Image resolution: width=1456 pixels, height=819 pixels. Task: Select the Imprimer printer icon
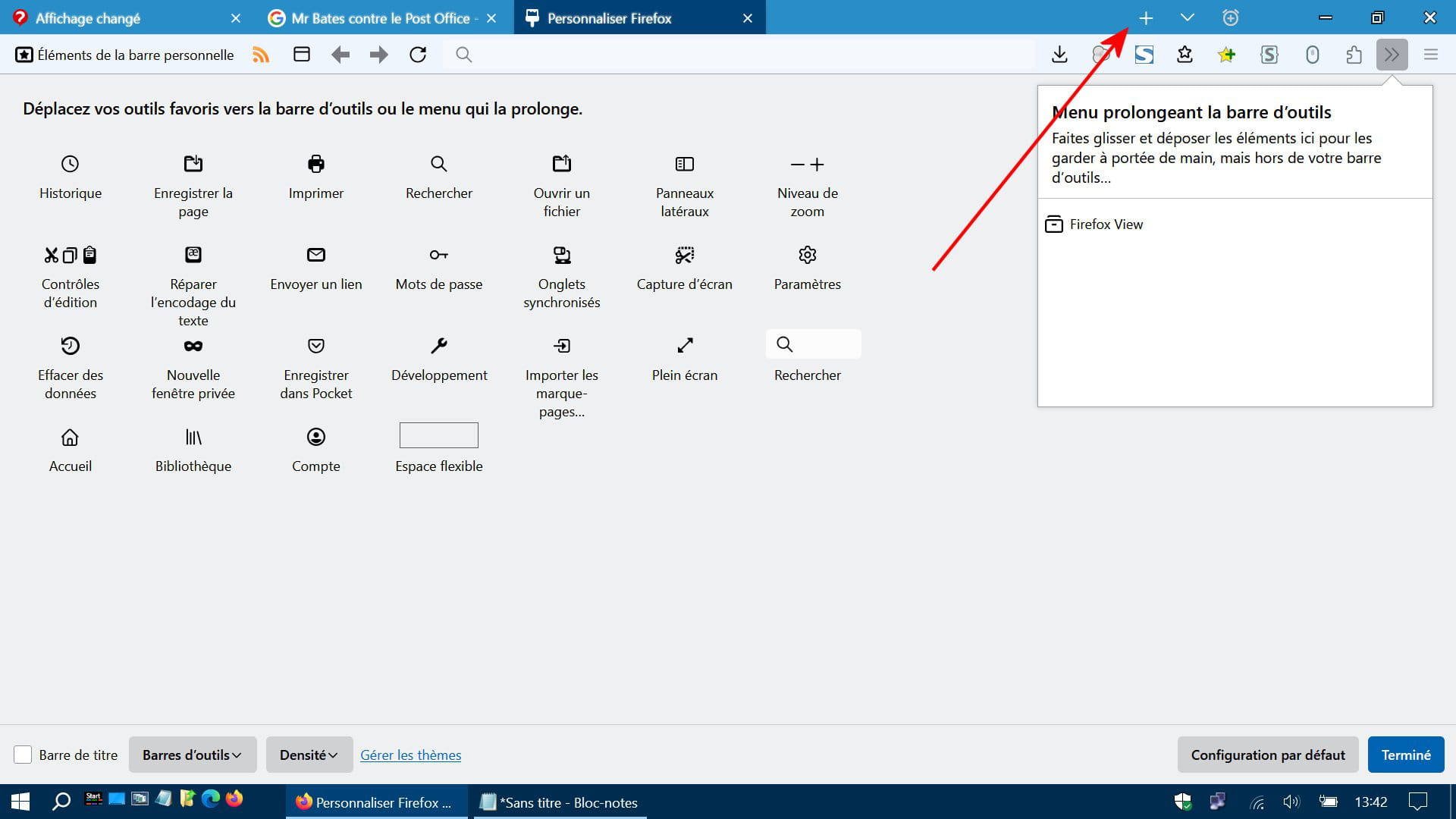pyautogui.click(x=316, y=164)
